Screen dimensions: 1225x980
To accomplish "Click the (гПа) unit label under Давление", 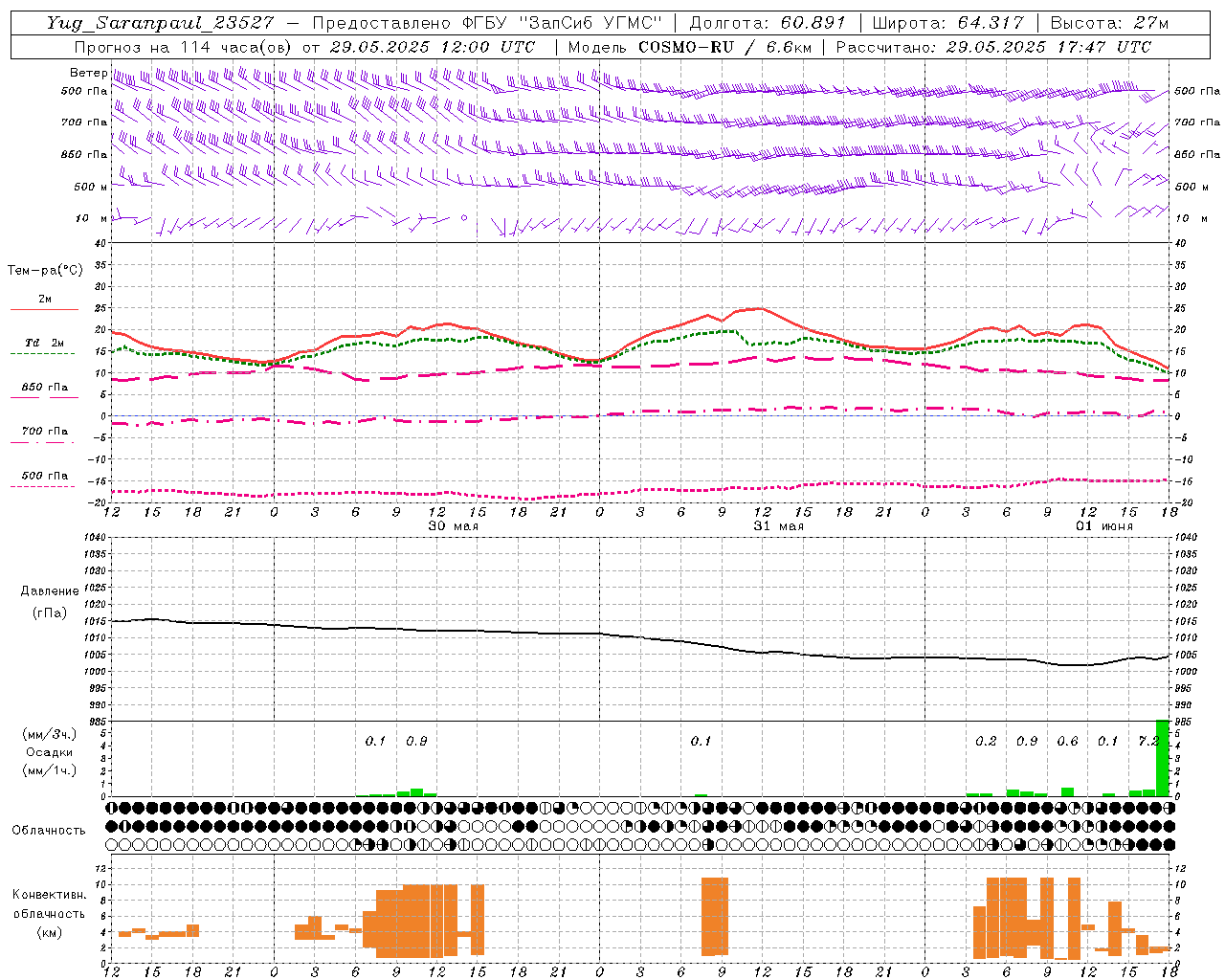I will click(x=49, y=613).
